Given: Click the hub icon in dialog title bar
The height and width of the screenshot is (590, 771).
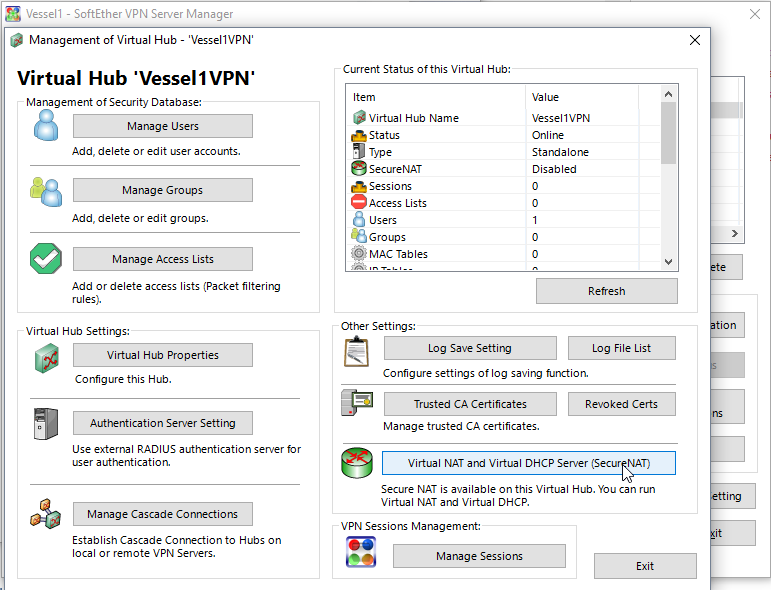Looking at the screenshot, I should click(17, 40).
